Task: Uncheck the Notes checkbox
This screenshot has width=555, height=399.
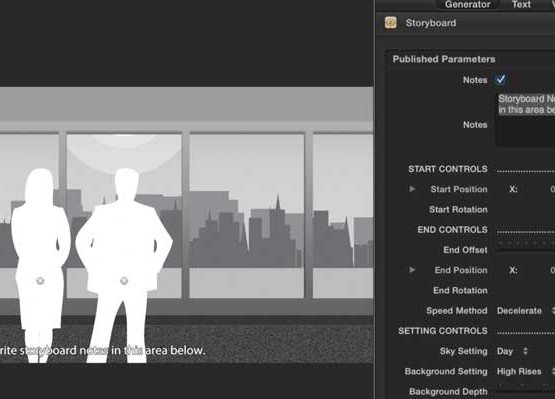Action: pos(500,80)
